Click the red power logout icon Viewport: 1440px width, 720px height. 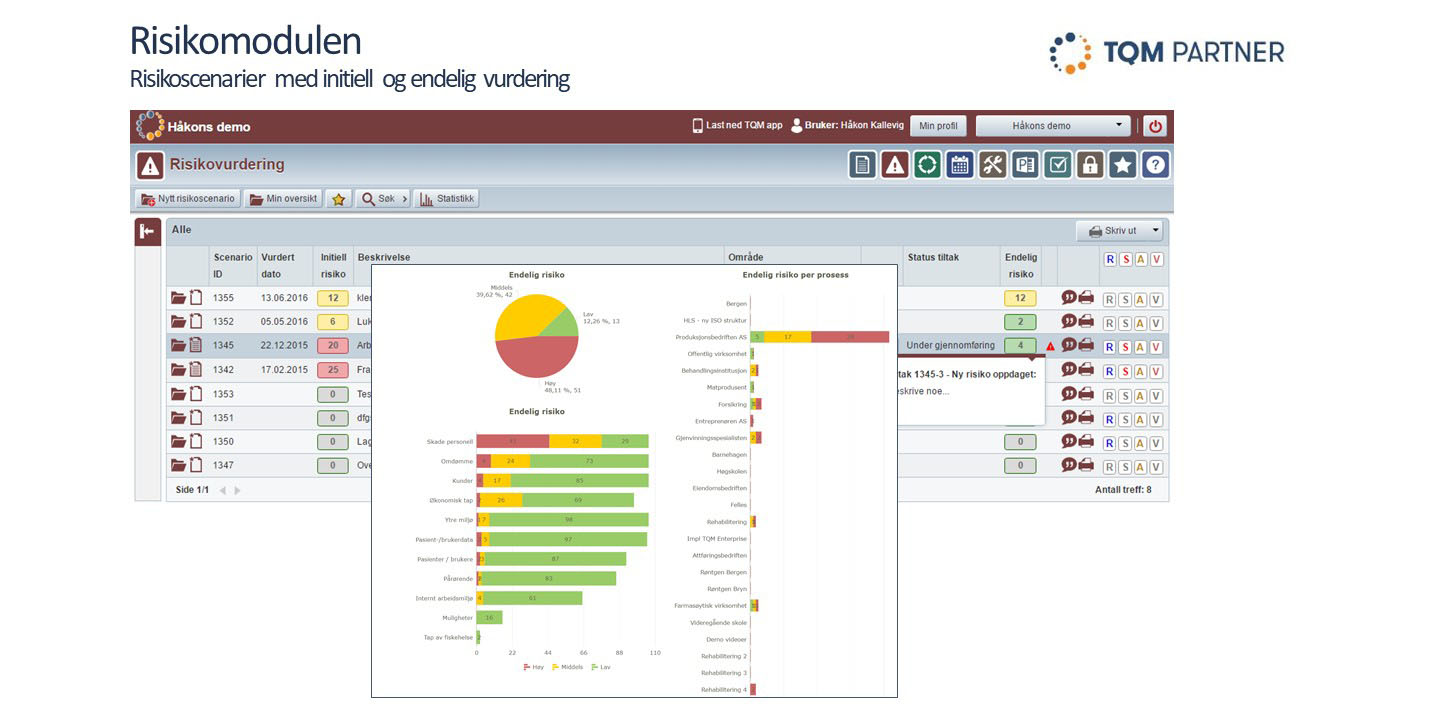click(1155, 126)
